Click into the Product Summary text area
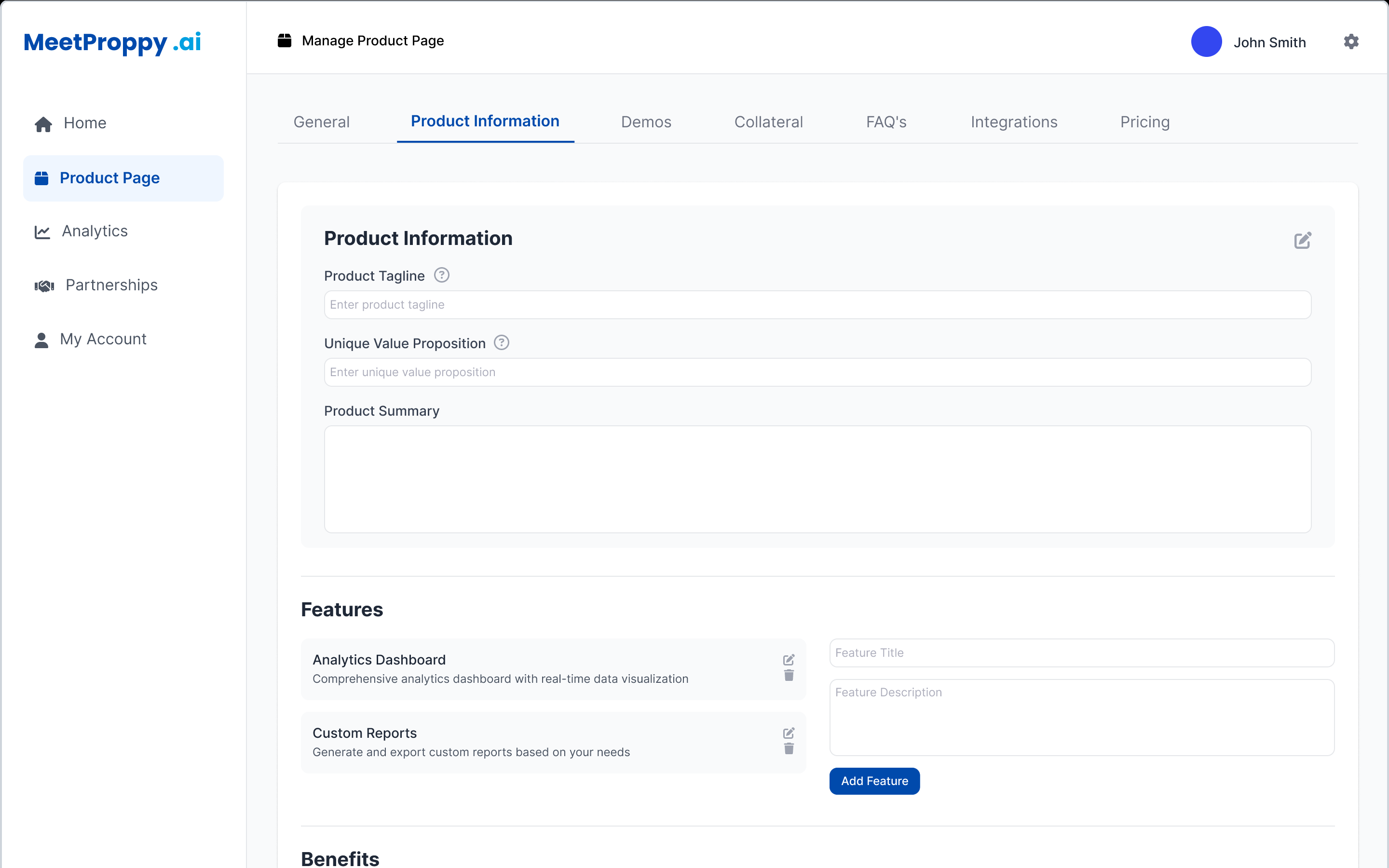Image resolution: width=1389 pixels, height=868 pixels. 817,479
